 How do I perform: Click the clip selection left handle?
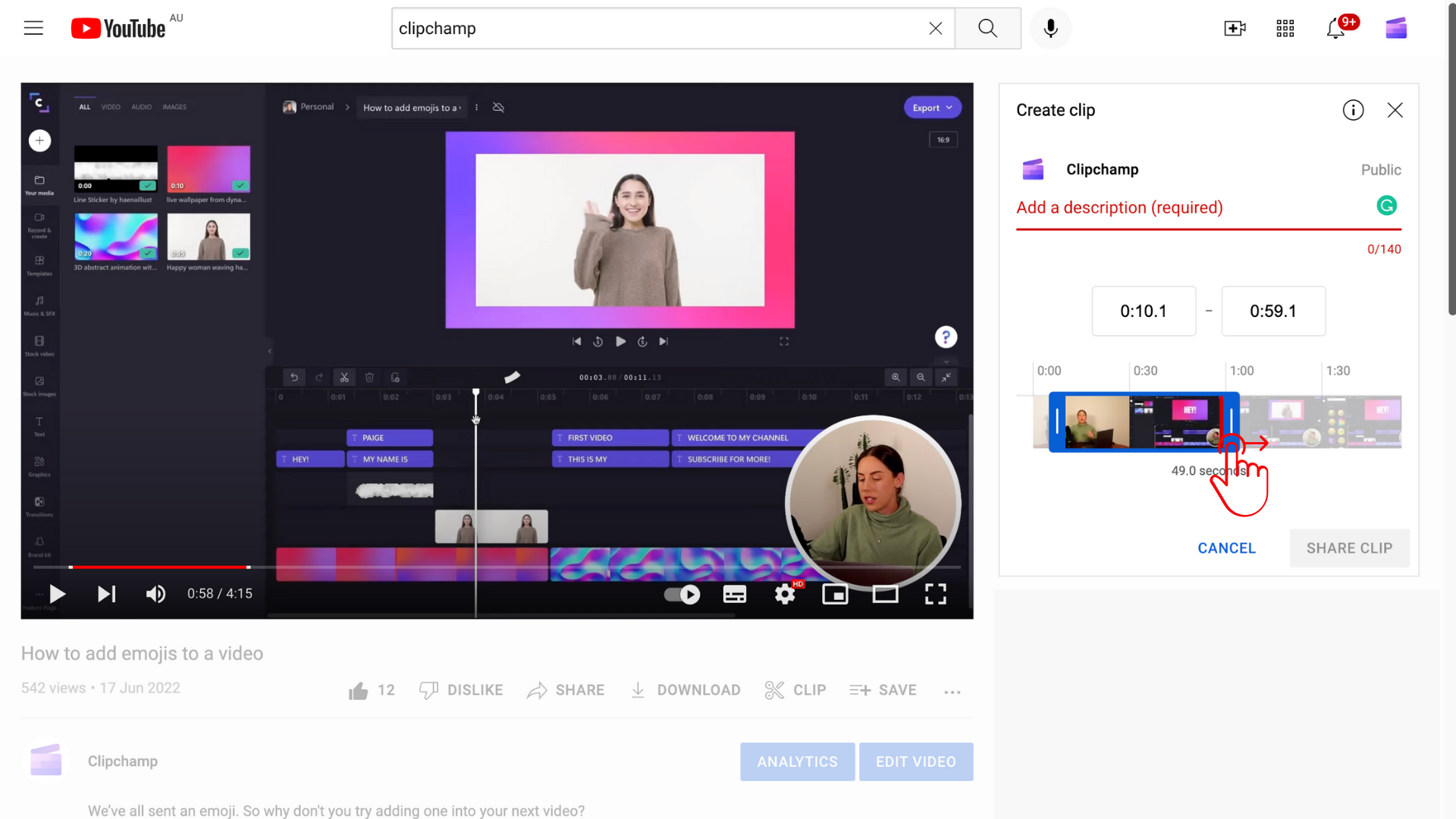[x=1057, y=422]
